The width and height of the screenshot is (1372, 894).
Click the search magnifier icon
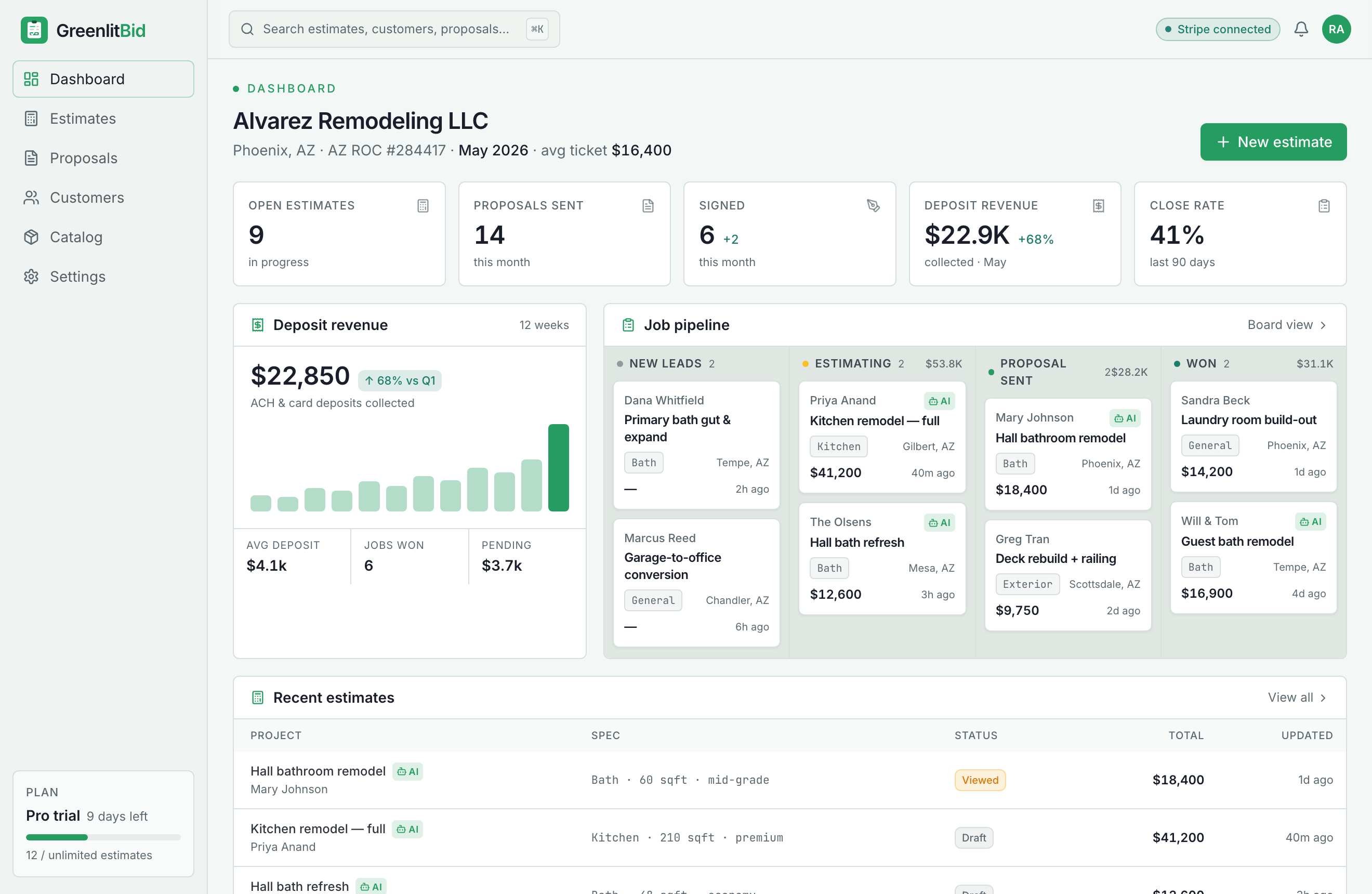coord(247,29)
